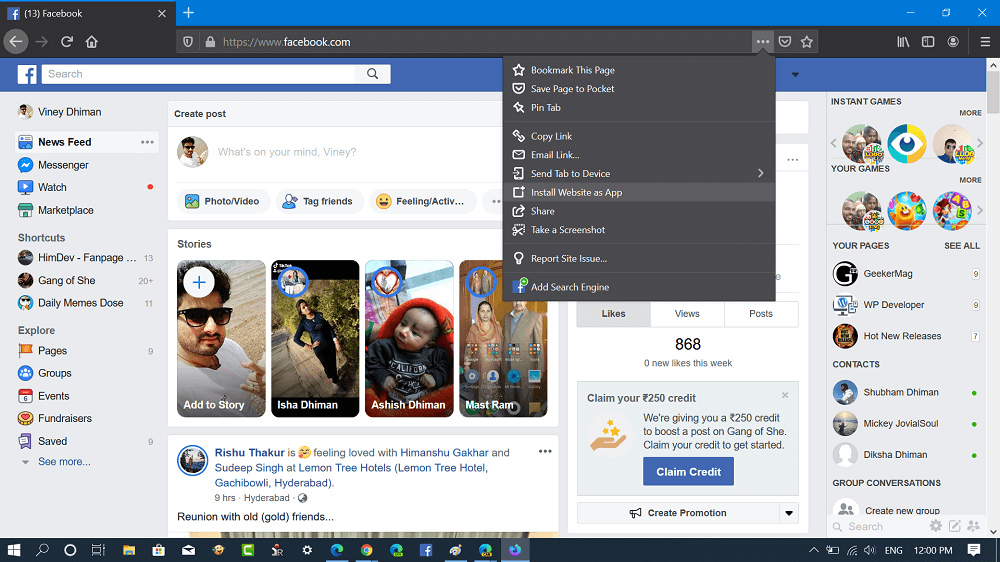Click the Create Promotion button
The width and height of the screenshot is (1000, 562).
pos(679,513)
